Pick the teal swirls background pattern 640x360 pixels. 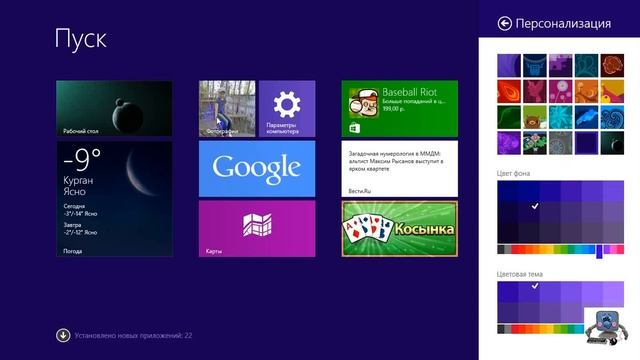click(587, 65)
